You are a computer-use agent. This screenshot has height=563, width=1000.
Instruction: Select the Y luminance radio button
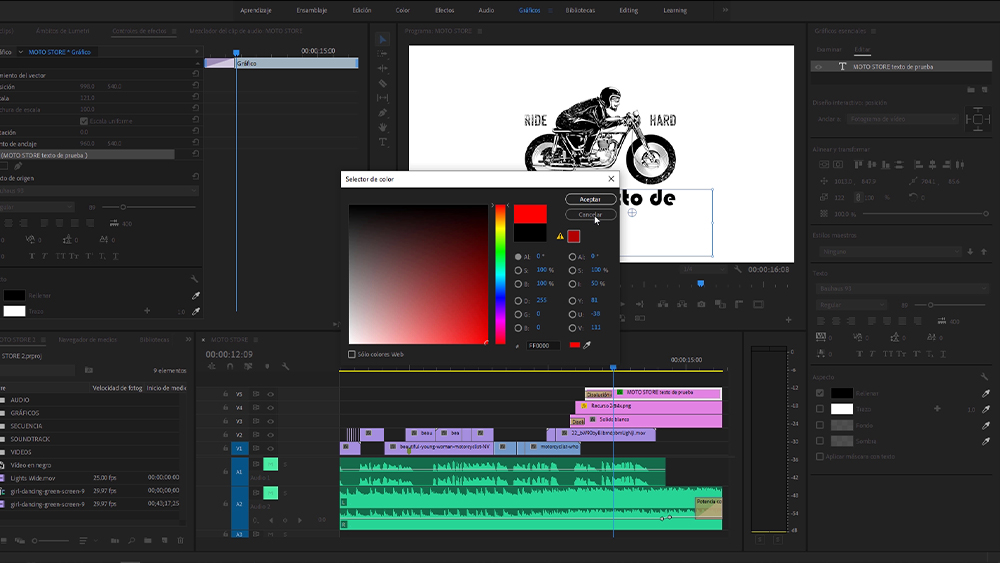coord(572,300)
